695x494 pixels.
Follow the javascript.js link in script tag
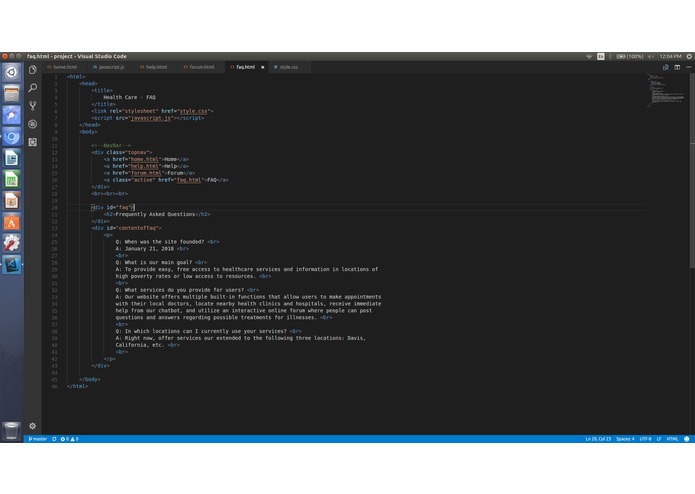pyautogui.click(x=151, y=118)
